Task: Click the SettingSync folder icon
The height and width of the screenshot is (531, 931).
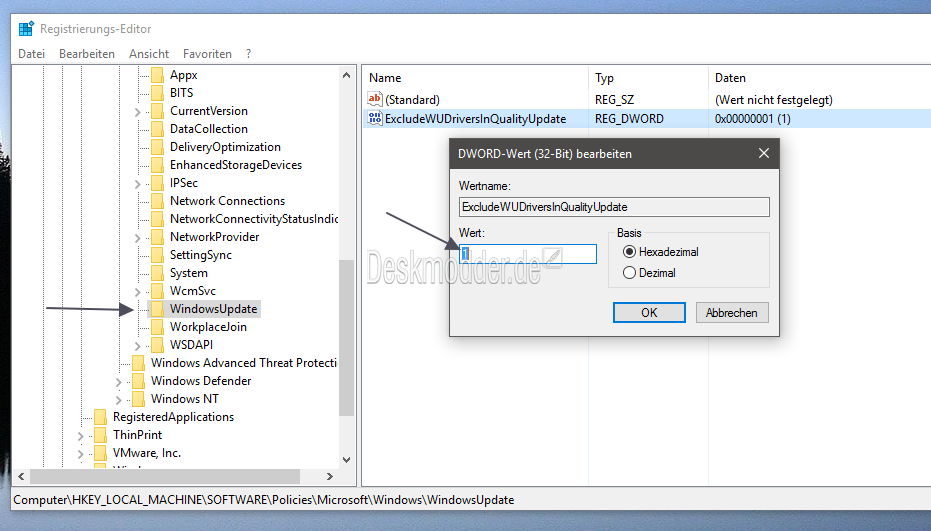Action: tap(157, 255)
